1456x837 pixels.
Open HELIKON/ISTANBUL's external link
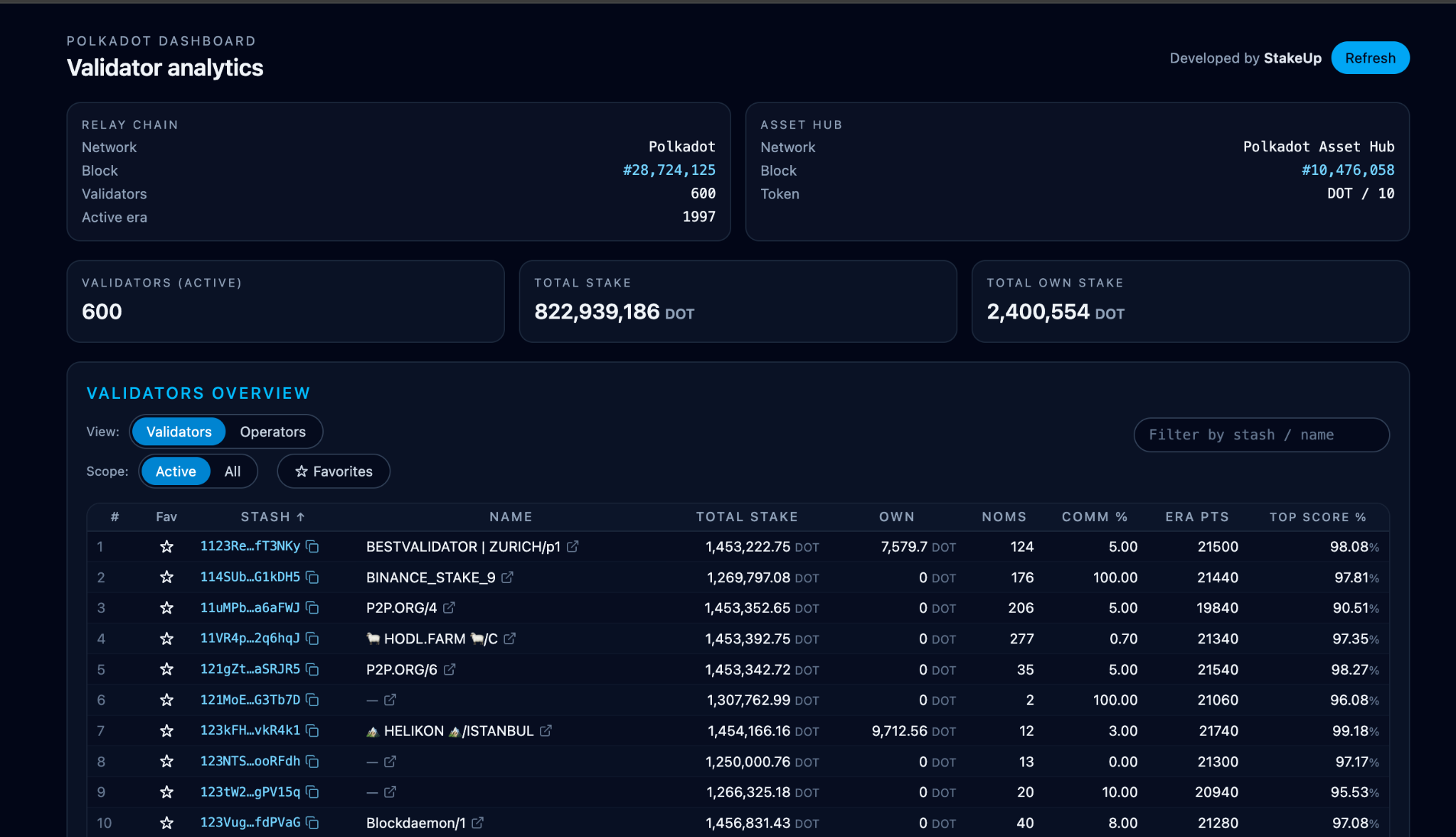545,731
